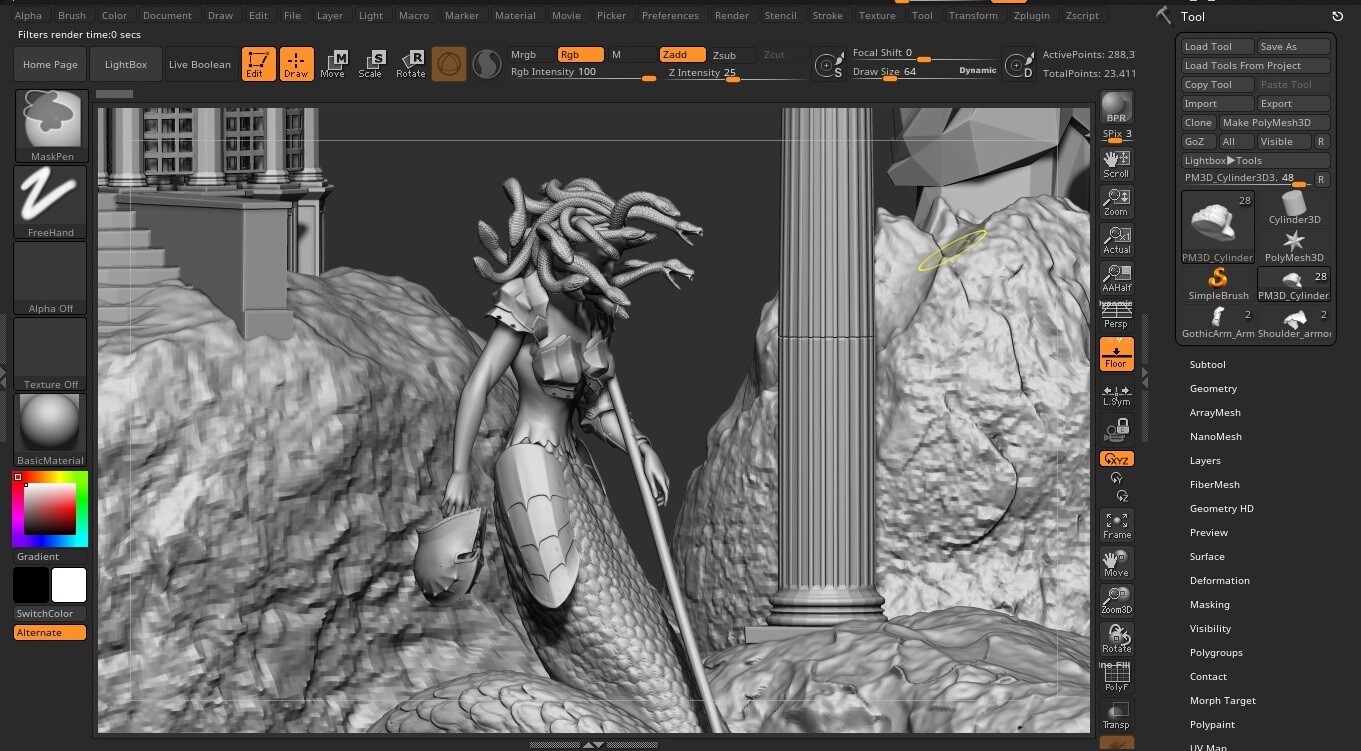Select the SimpleBrush tool thumbnail
Screen dimensions: 1361x751
(1217, 281)
